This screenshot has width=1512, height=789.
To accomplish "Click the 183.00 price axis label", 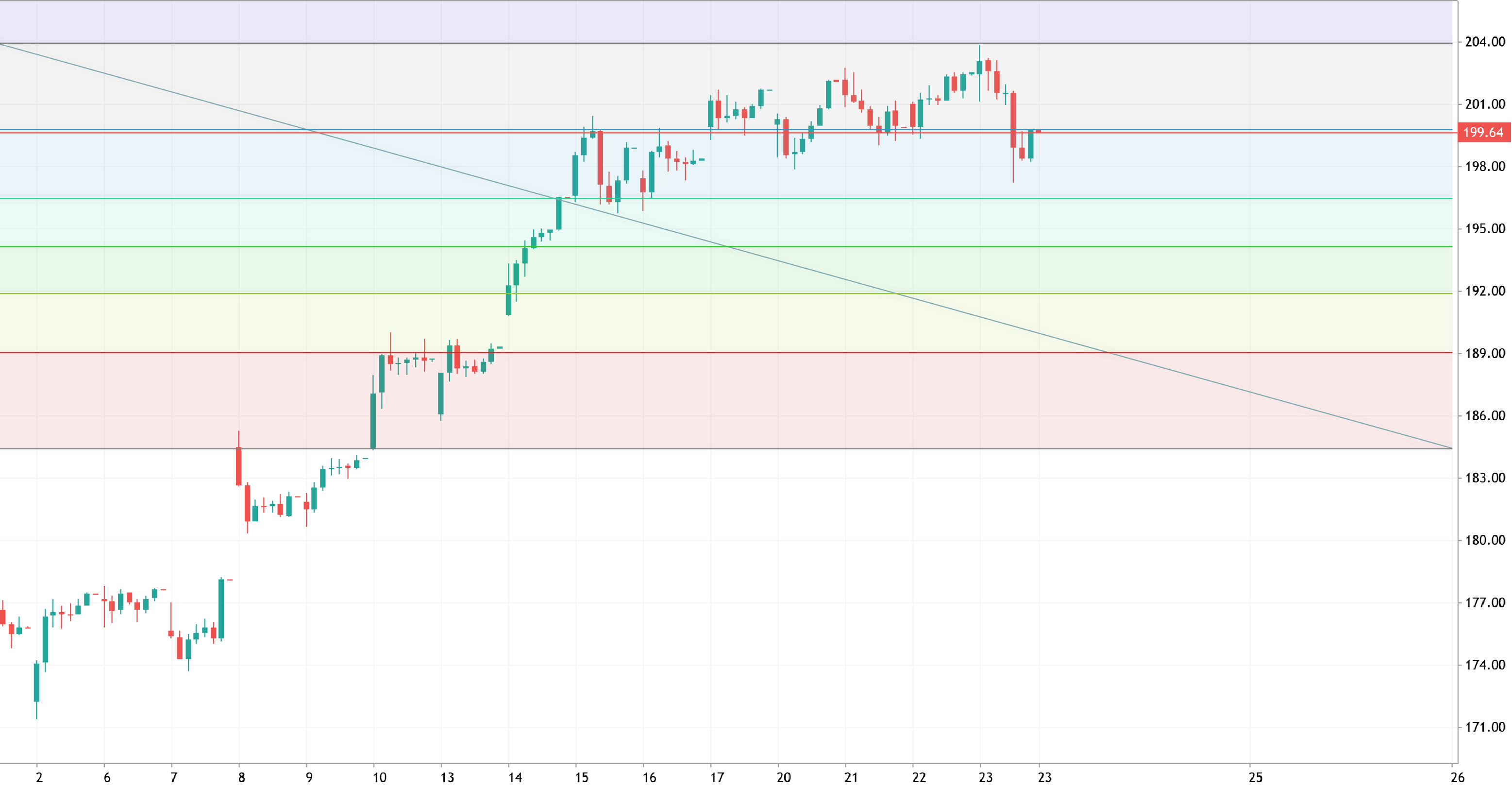I will tap(1485, 478).
